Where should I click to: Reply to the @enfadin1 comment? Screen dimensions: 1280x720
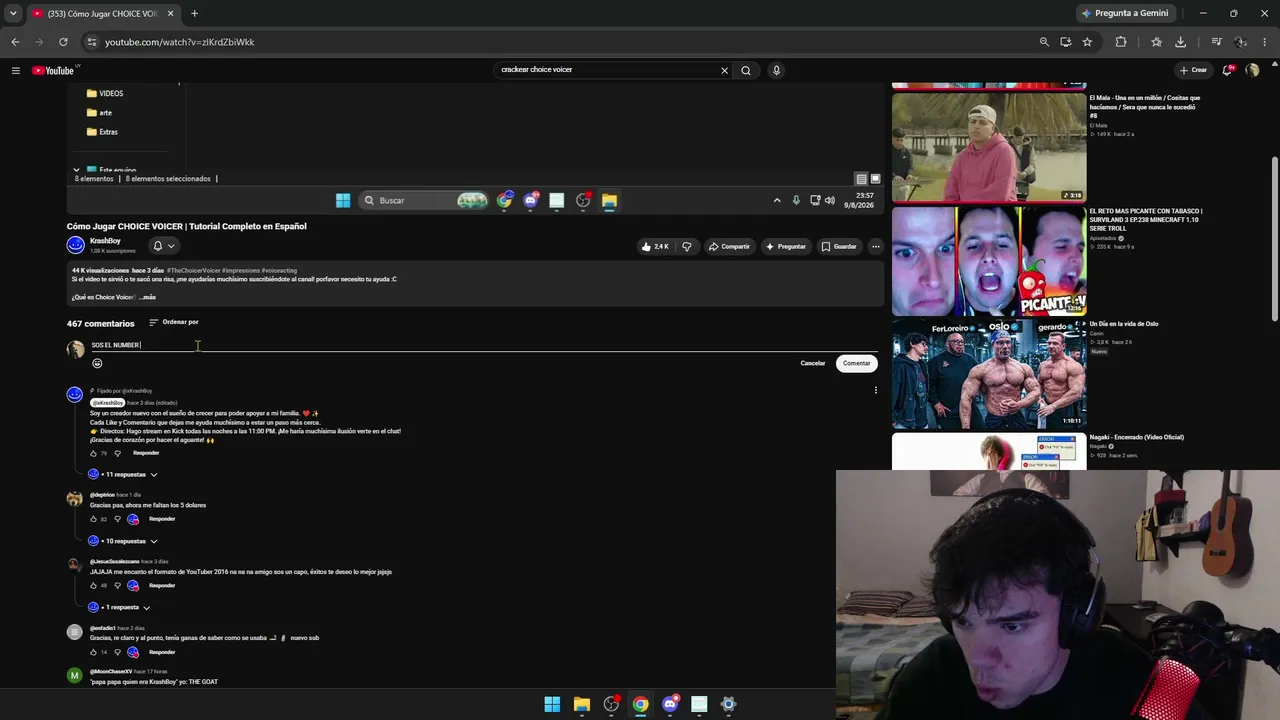click(162, 652)
